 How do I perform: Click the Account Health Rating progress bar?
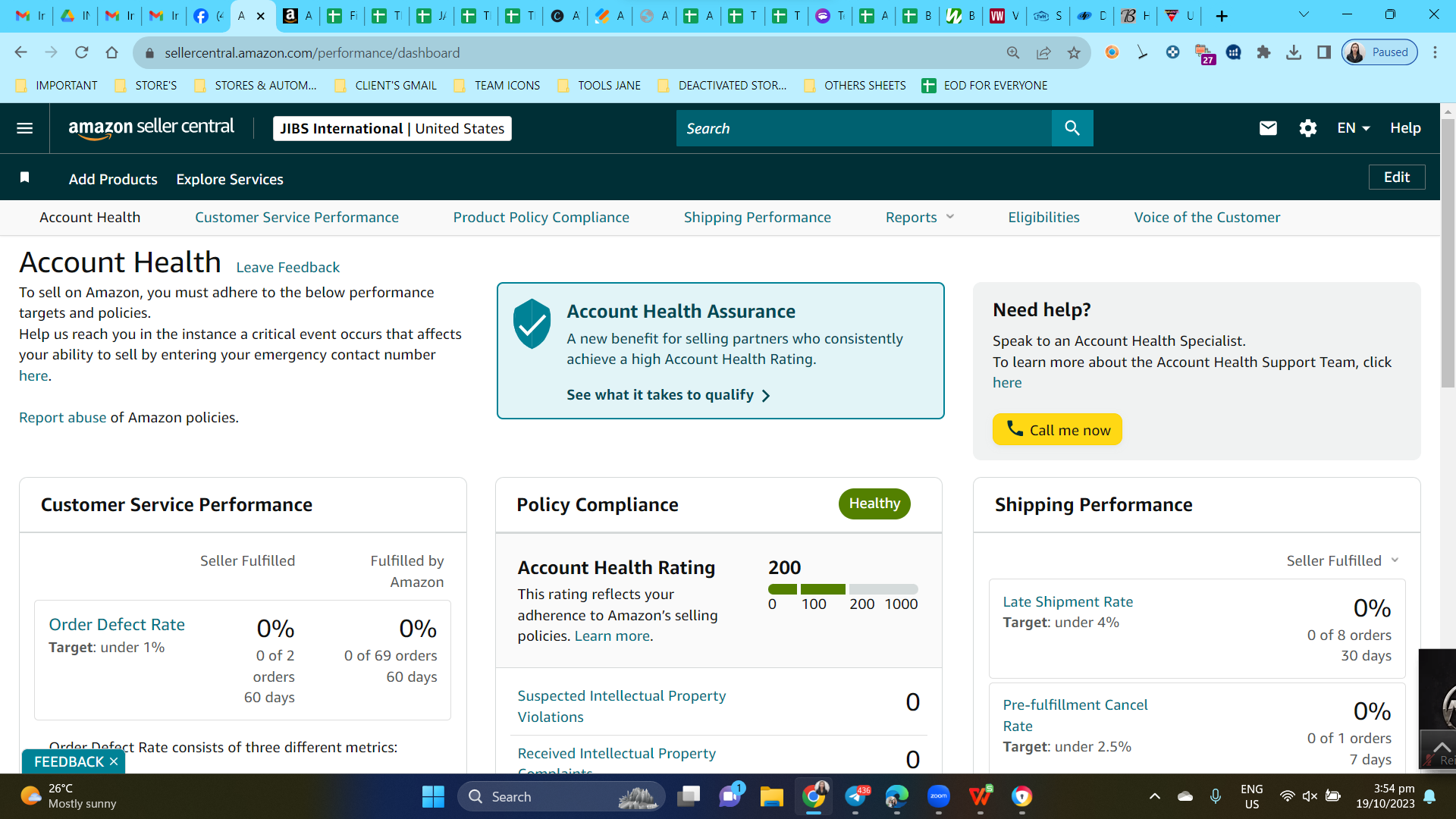point(843,589)
